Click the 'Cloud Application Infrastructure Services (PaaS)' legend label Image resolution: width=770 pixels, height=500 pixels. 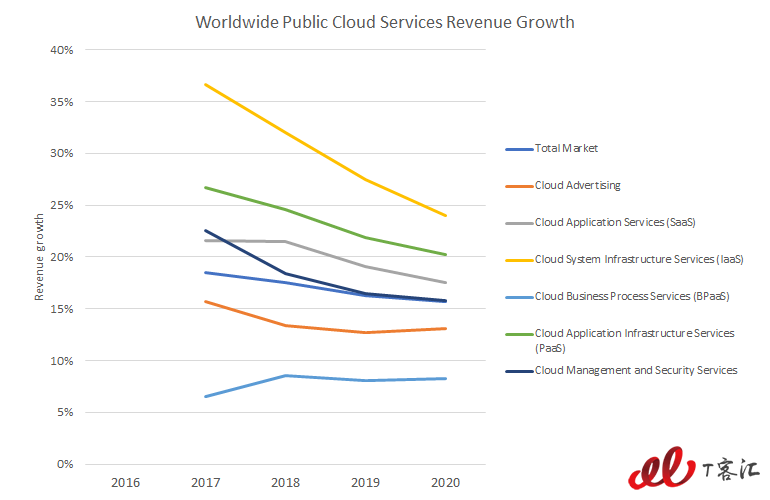(x=634, y=340)
